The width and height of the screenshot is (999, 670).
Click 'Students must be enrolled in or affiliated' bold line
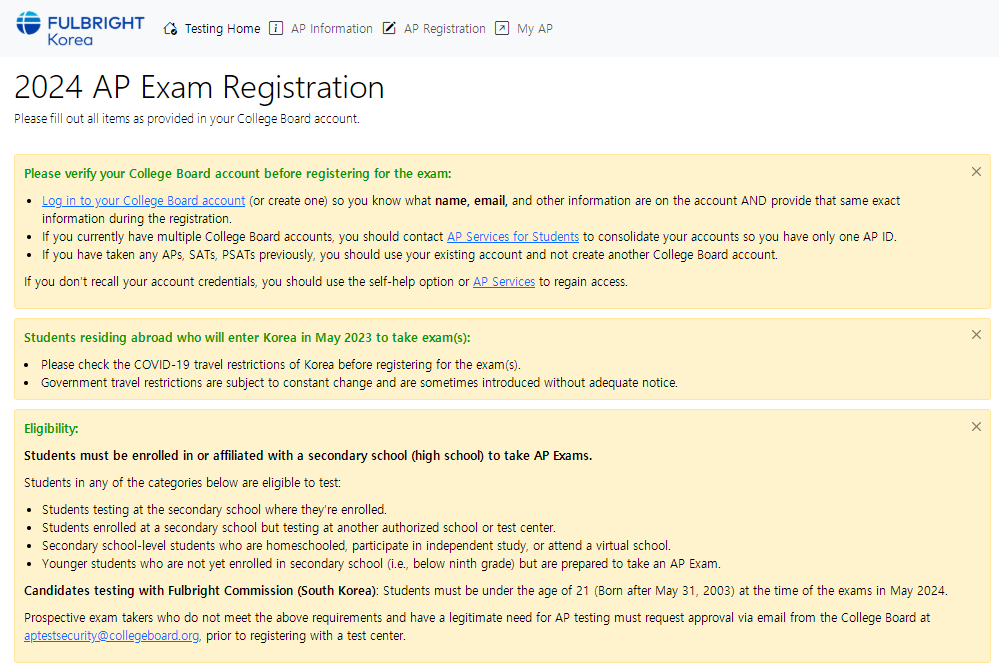(x=308, y=456)
